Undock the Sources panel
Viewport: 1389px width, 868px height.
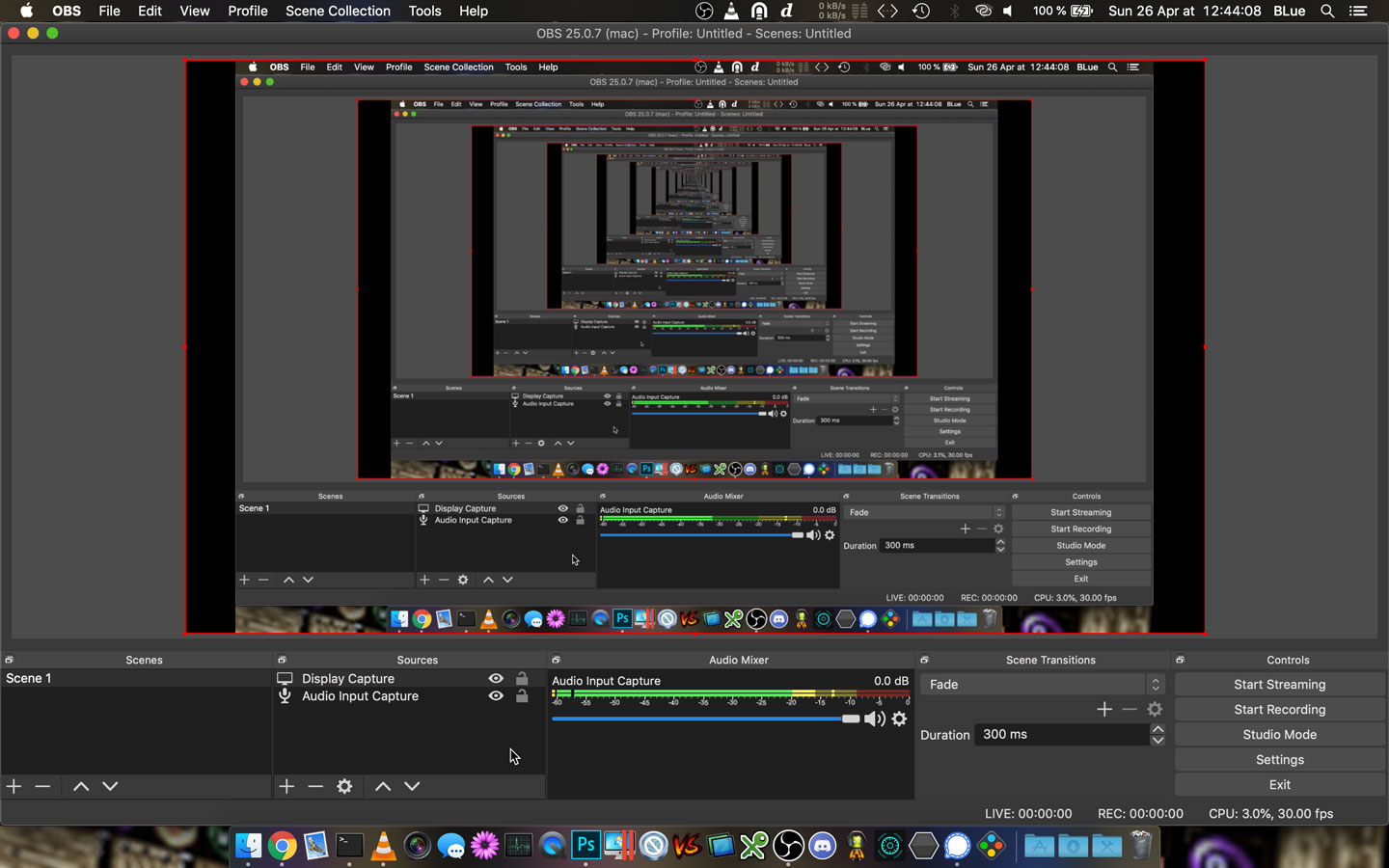coord(282,660)
